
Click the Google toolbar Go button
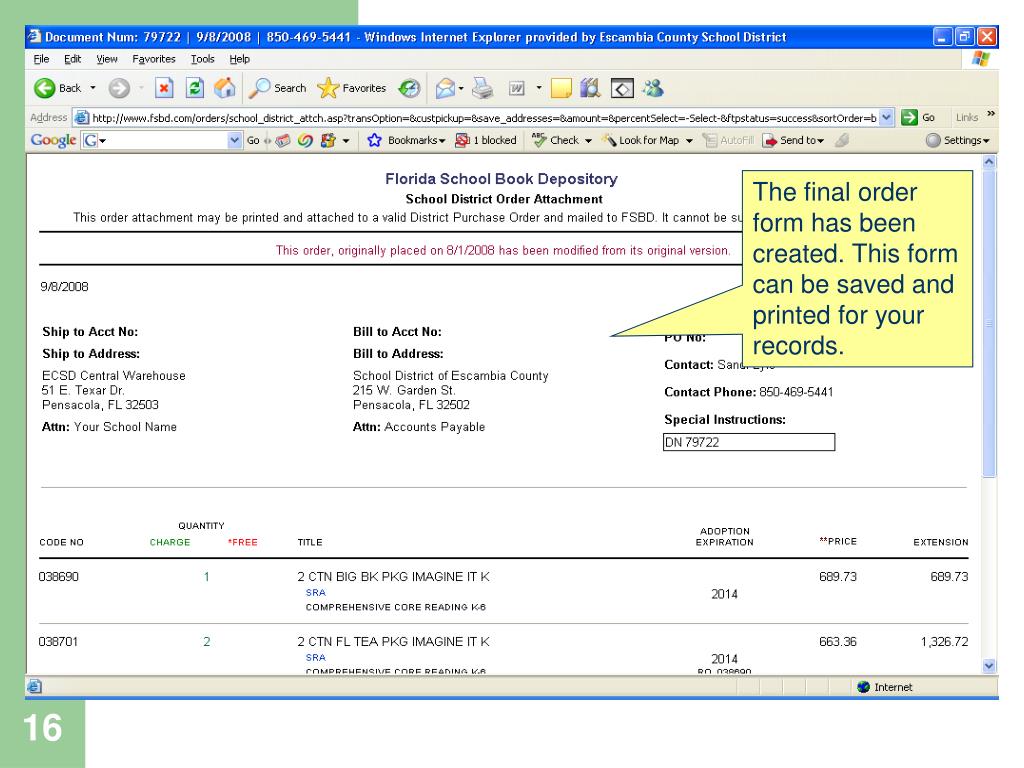tap(253, 140)
